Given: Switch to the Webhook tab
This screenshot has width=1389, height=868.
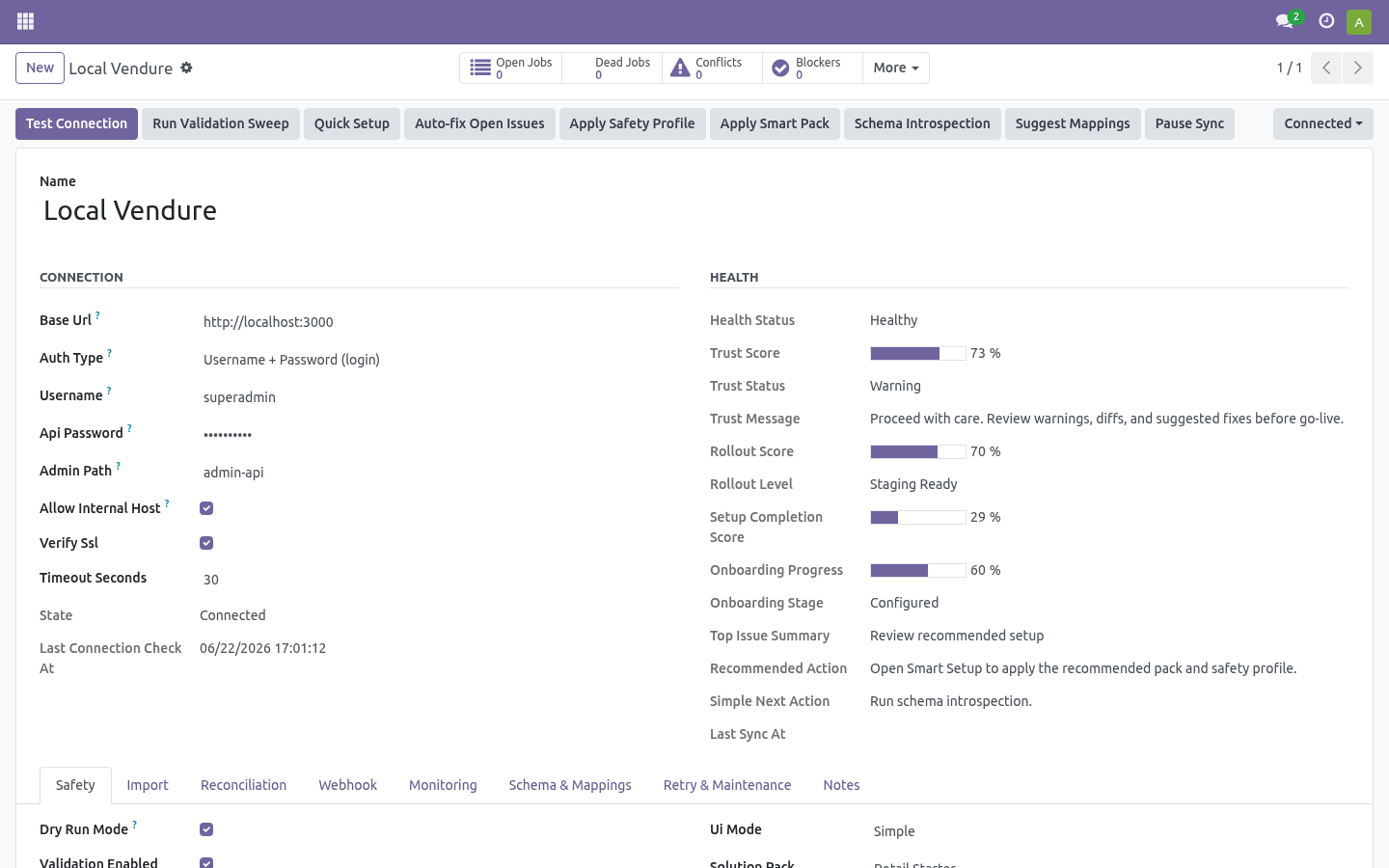Looking at the screenshot, I should coord(348,785).
